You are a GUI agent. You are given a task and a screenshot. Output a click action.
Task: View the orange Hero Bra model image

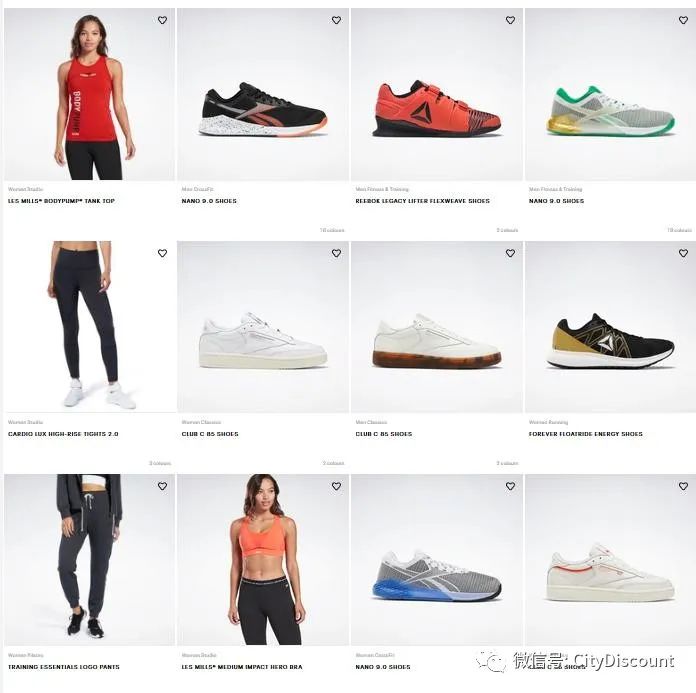click(263, 560)
